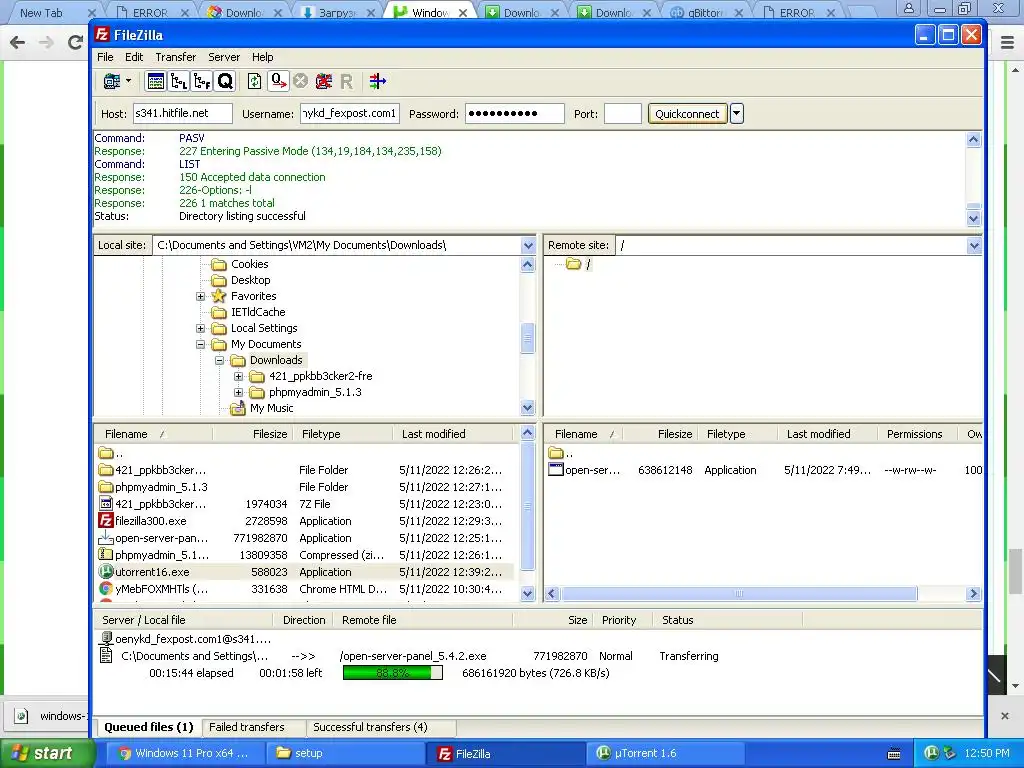
Task: Switch to the qBittorrent tab in Chrome
Action: (705, 12)
